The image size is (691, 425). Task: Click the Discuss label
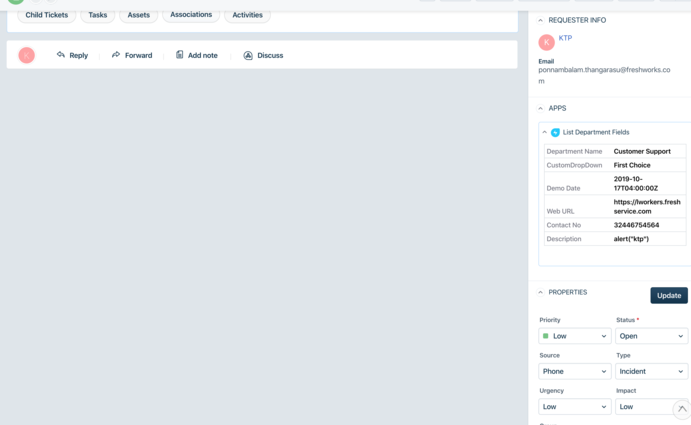[270, 55]
